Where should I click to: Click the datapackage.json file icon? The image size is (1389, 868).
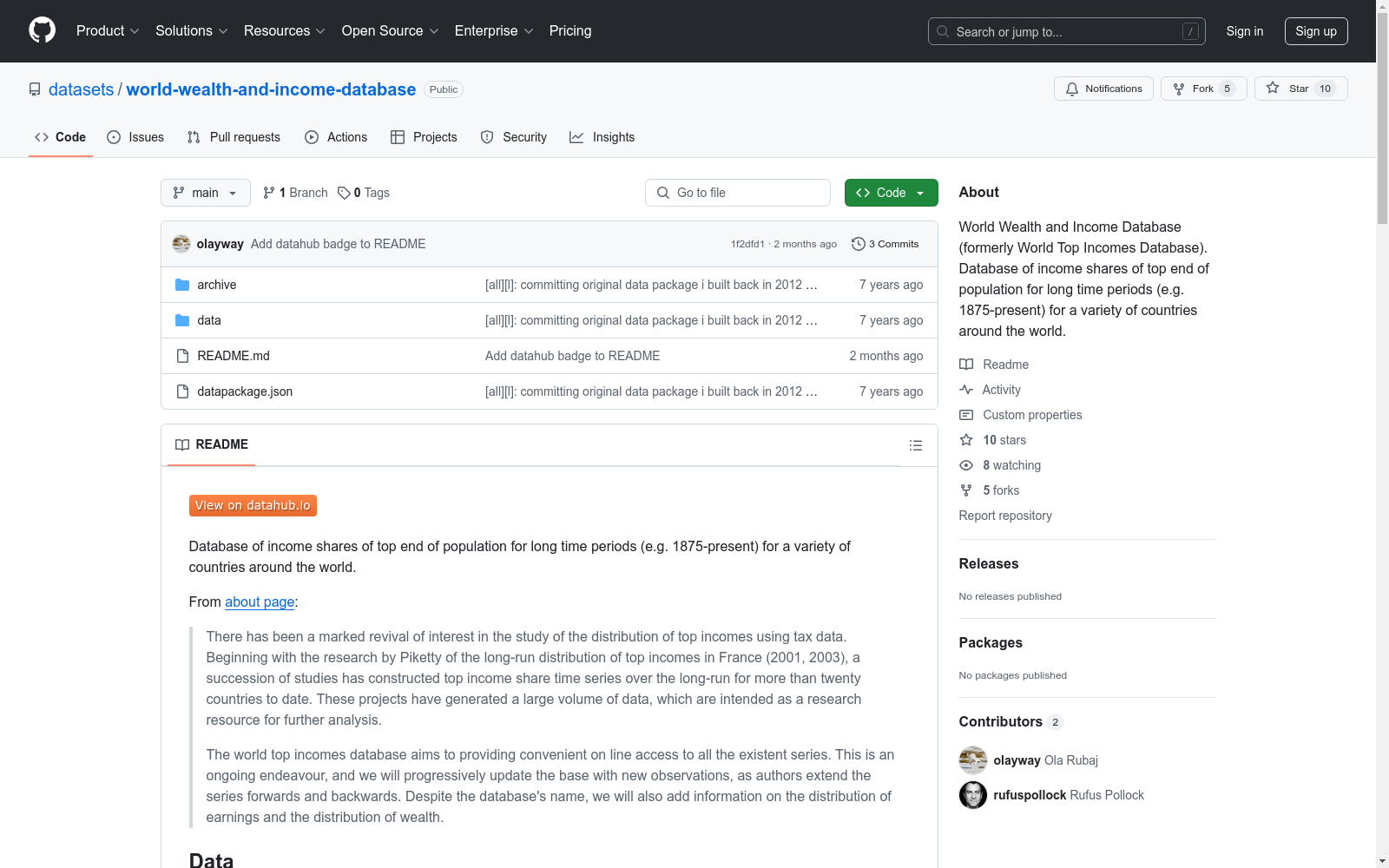point(182,391)
